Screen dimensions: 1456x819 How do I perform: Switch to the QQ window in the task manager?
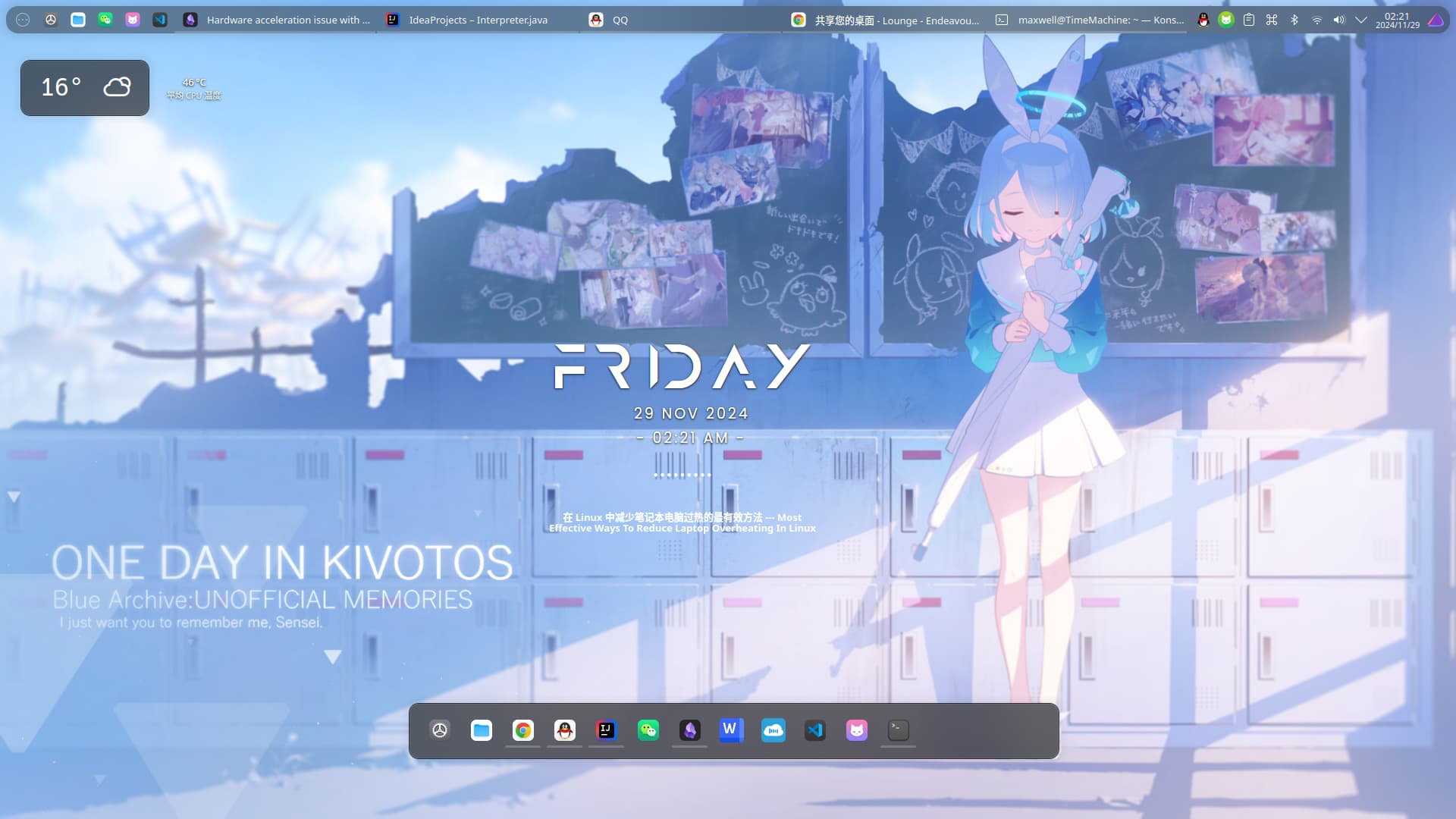coord(680,20)
